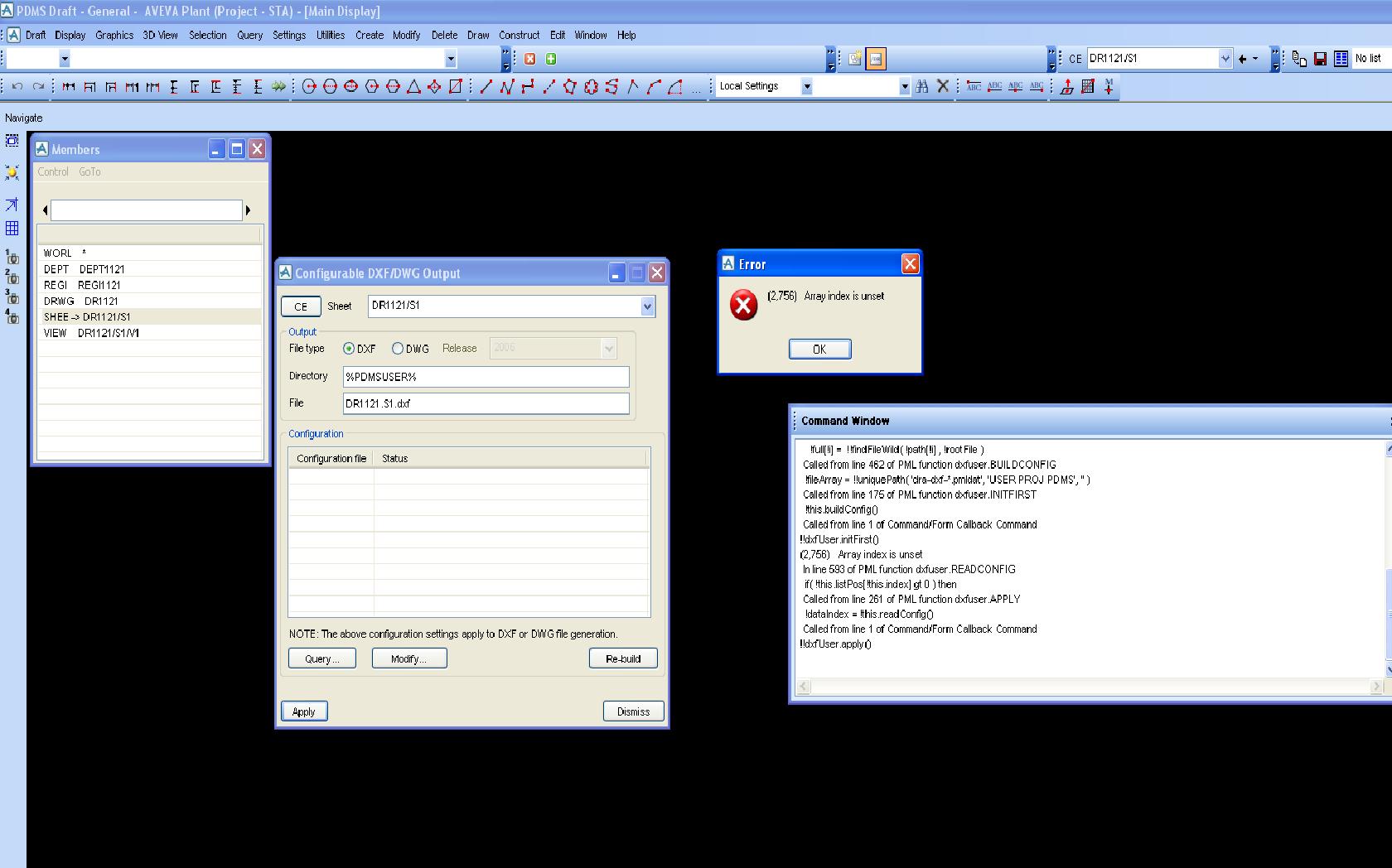Open the empty dropdown right of Local Settings
Image resolution: width=1392 pixels, height=868 pixels.
[x=904, y=86]
